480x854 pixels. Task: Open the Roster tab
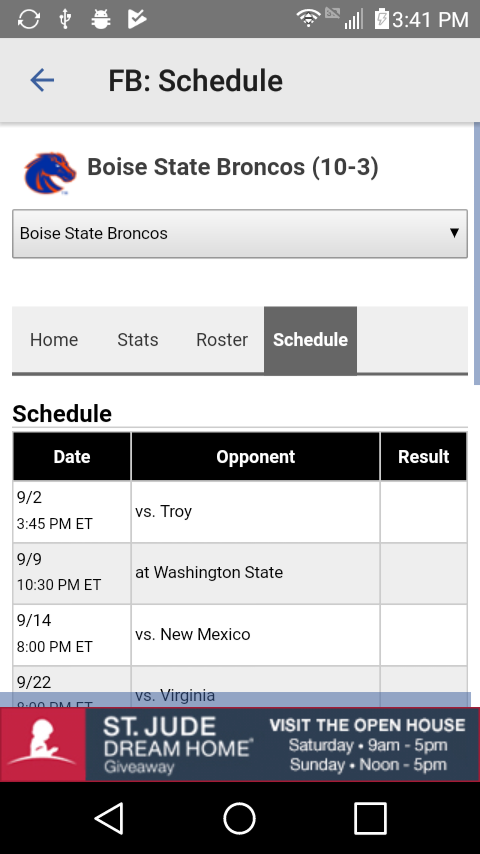click(222, 340)
